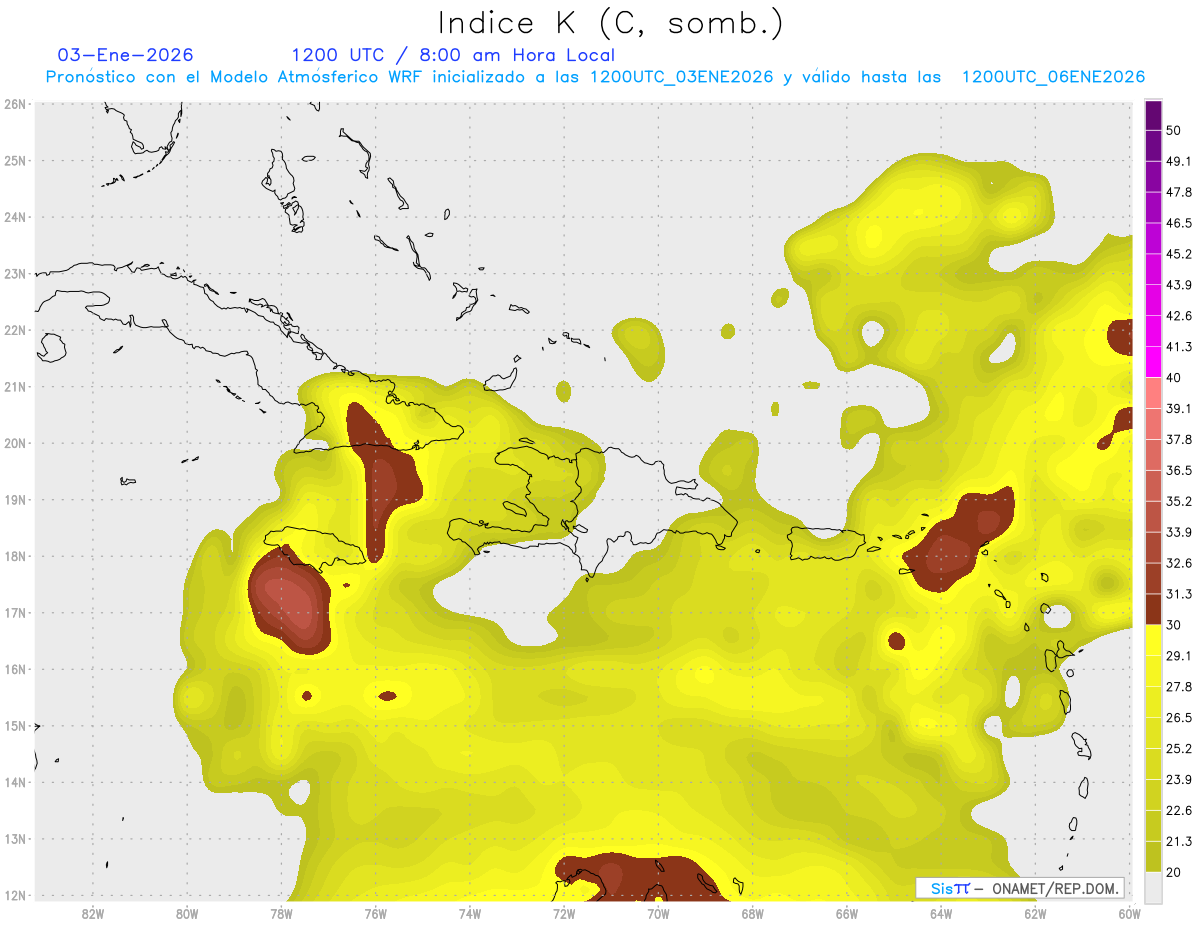Click the bright magenta swatch between 40 and 41.3
1200x927 pixels.
pos(1153,362)
